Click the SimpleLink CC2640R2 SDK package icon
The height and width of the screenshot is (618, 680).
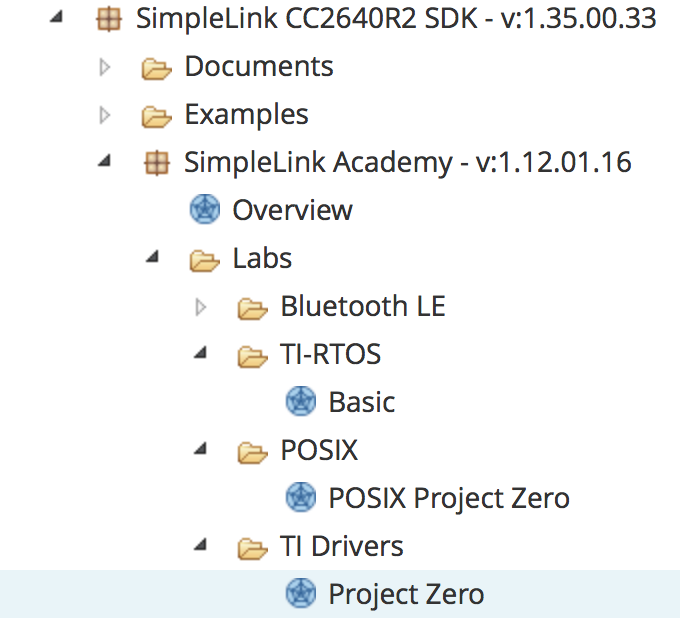click(108, 19)
